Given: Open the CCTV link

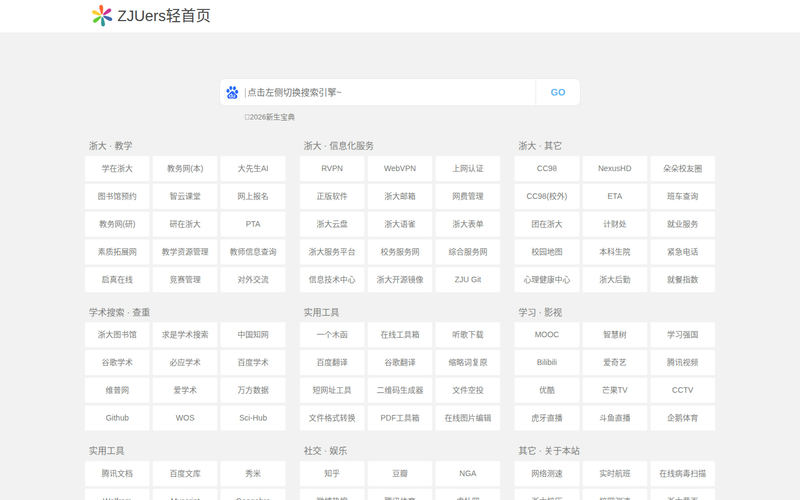Looking at the screenshot, I should coord(683,390).
